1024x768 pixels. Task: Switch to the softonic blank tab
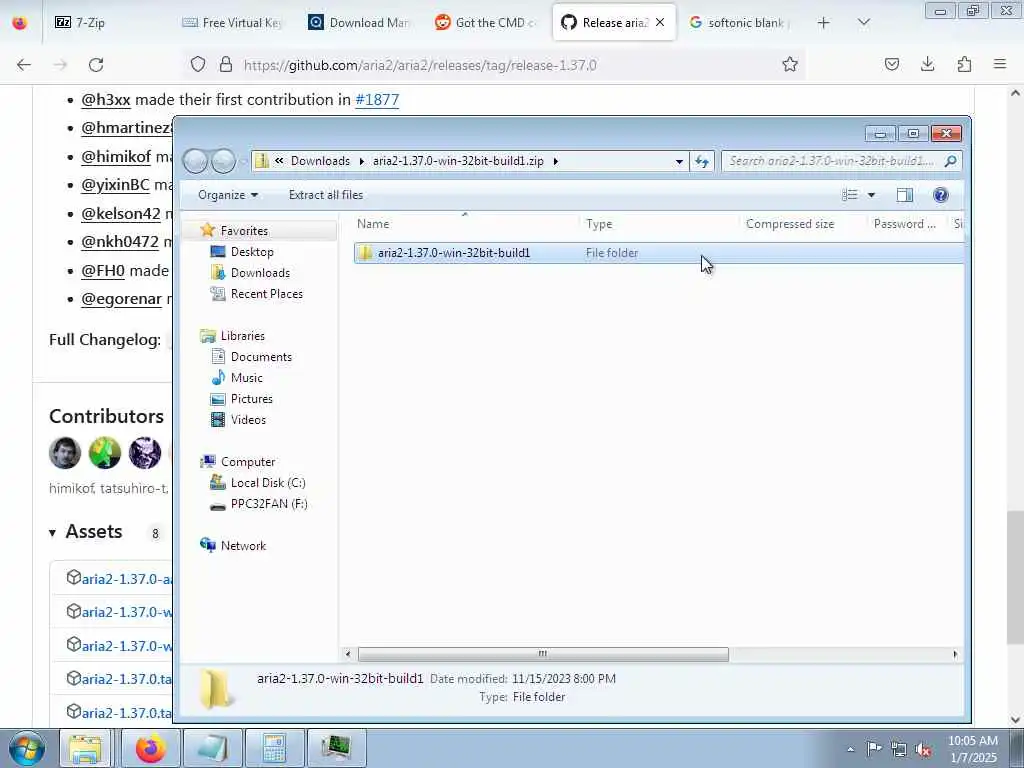click(x=739, y=23)
